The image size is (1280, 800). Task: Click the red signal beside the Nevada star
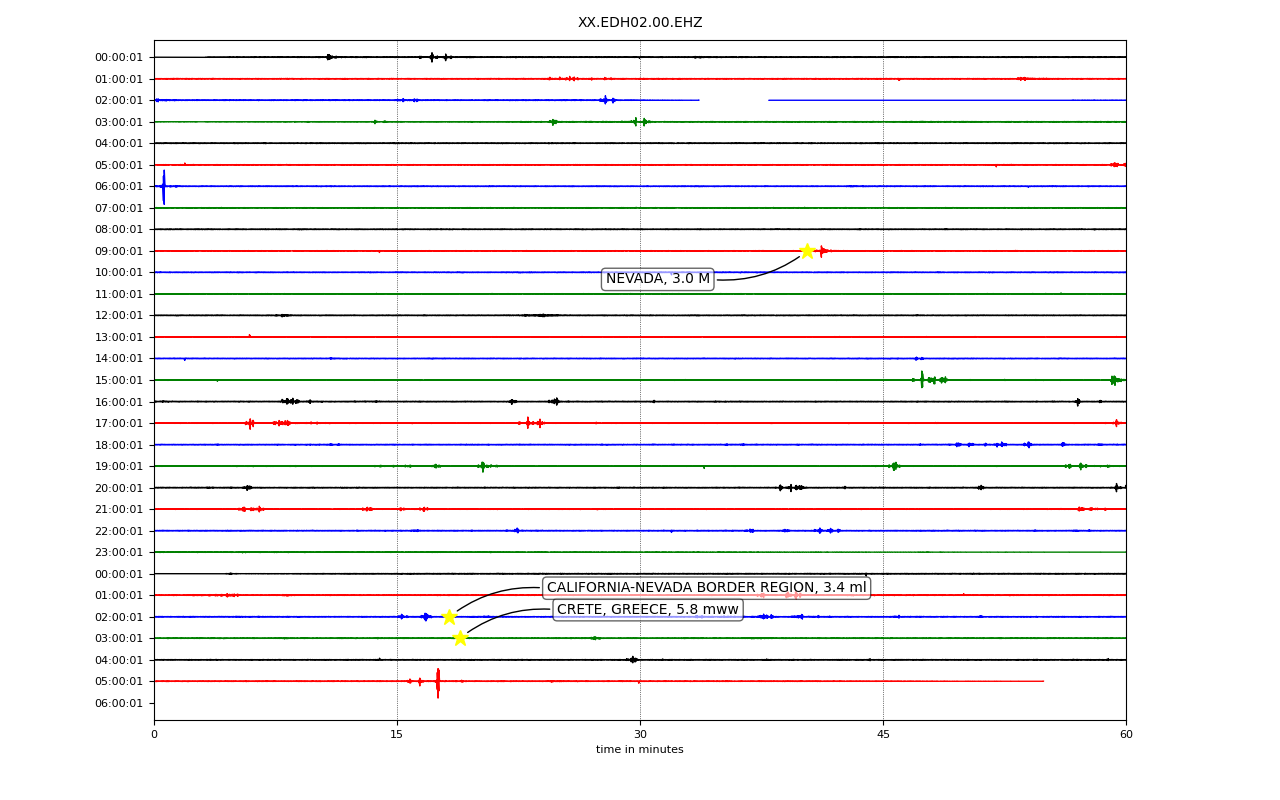pos(822,251)
